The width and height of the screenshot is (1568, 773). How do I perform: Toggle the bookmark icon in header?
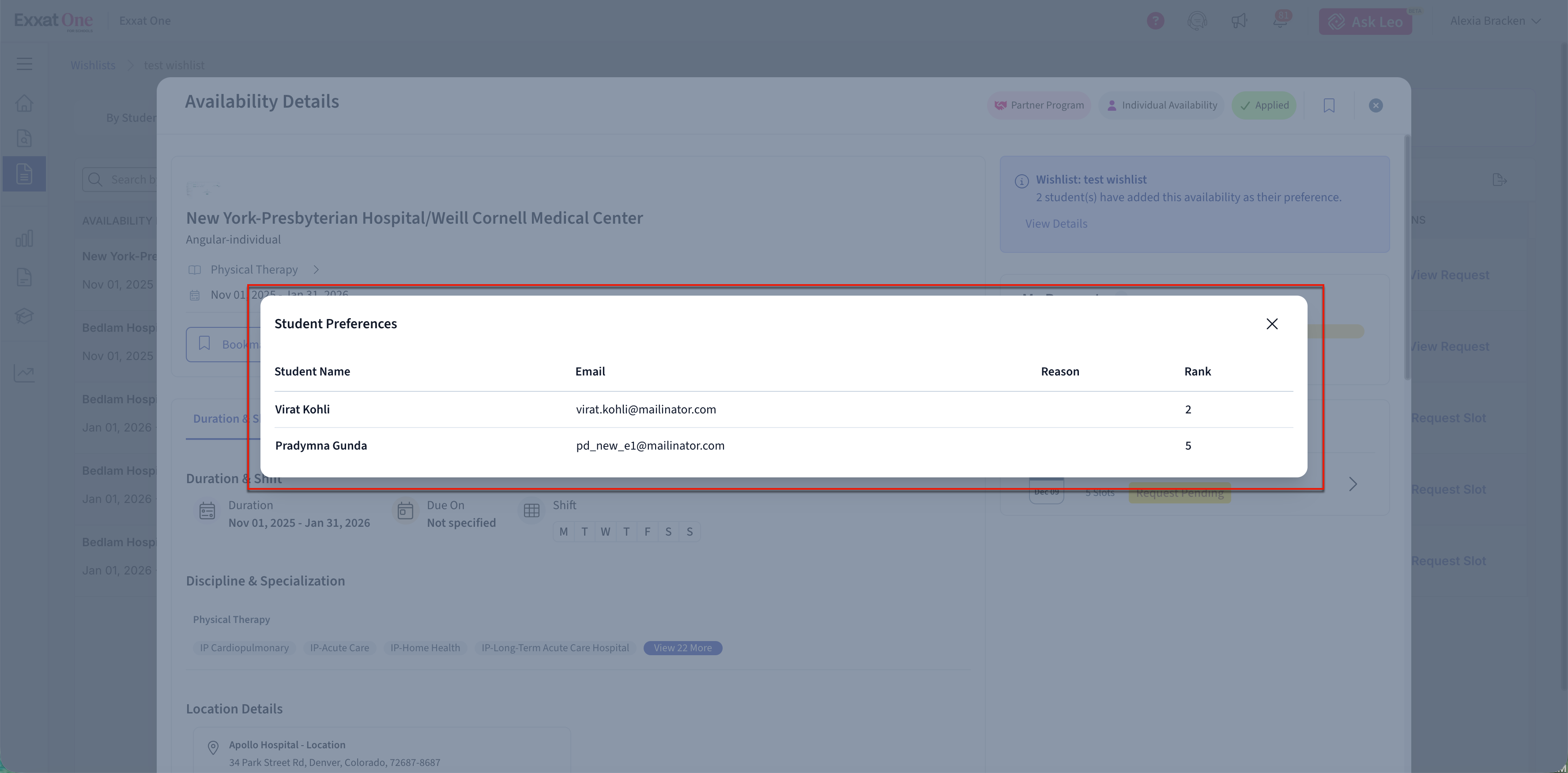[1329, 105]
